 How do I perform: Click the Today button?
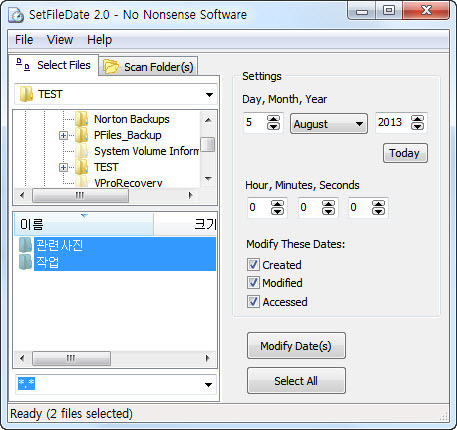tap(405, 153)
